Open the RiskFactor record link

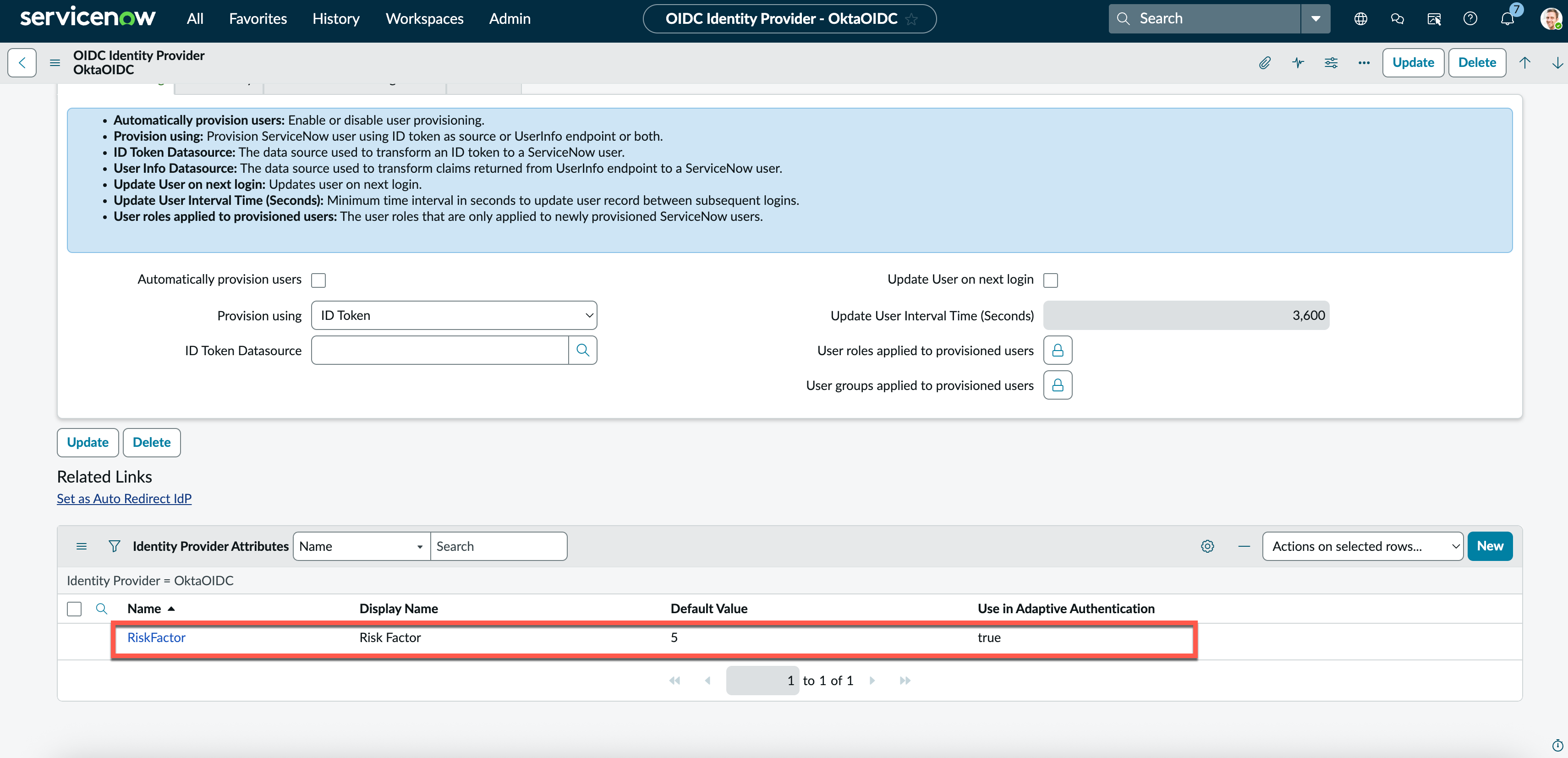click(156, 637)
